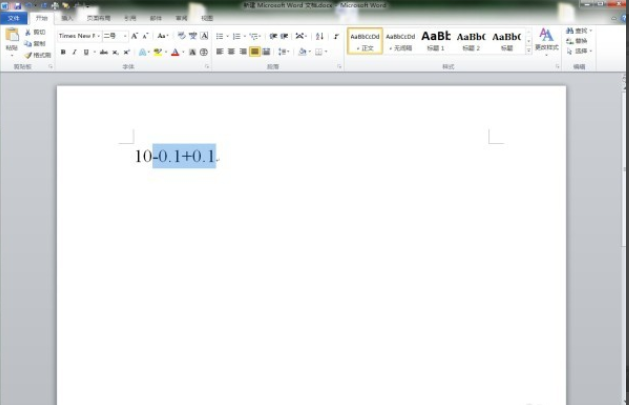Viewport: 629px width, 405px height.
Task: Click the Numbering list icon
Action: 236,36
